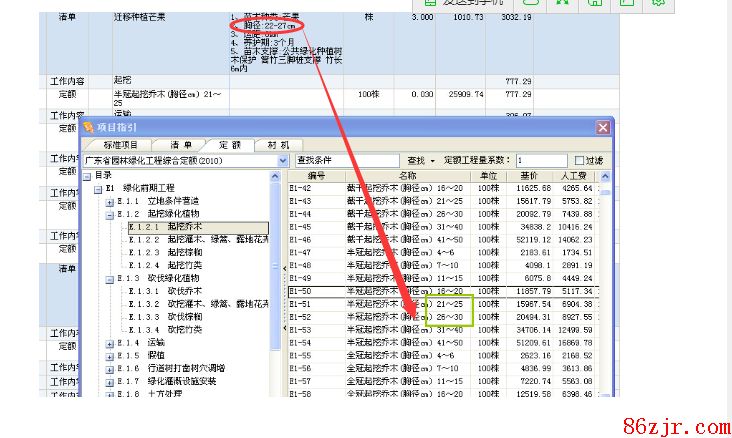This screenshot has height=438, width=732.
Task: Click the 查找条件 search field
Action: pyautogui.click(x=345, y=160)
